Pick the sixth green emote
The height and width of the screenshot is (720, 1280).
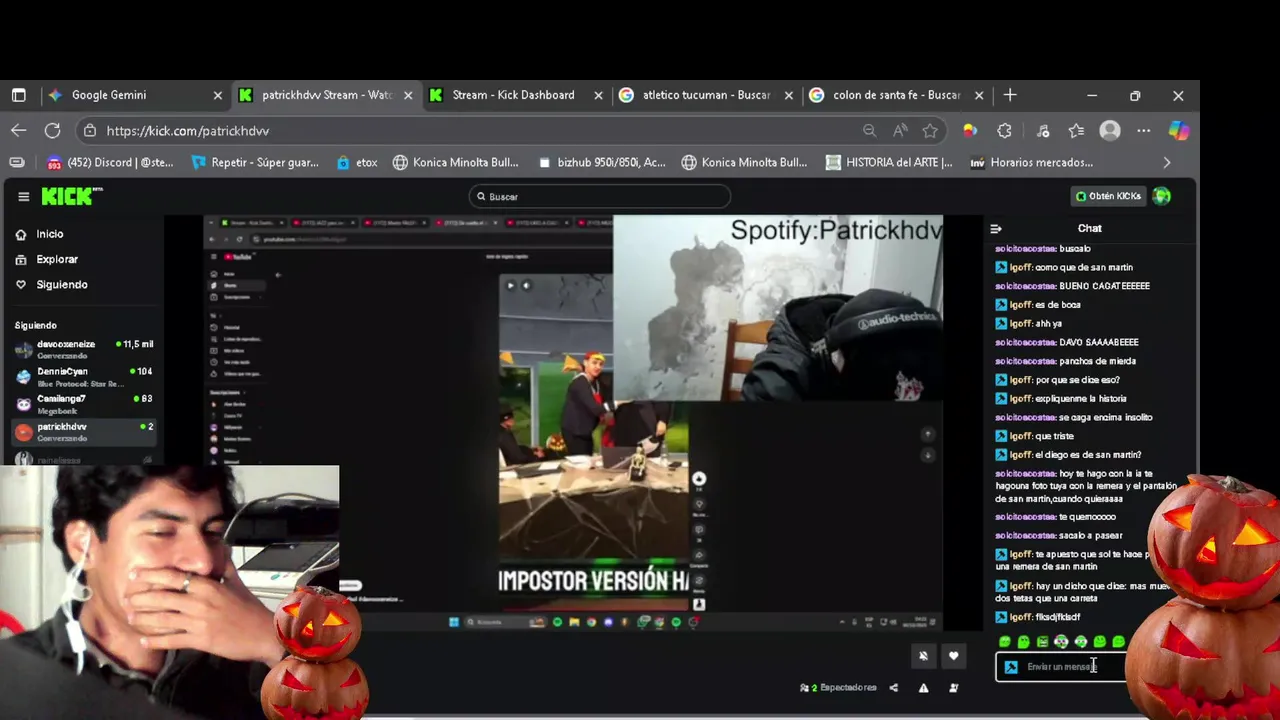1100,642
